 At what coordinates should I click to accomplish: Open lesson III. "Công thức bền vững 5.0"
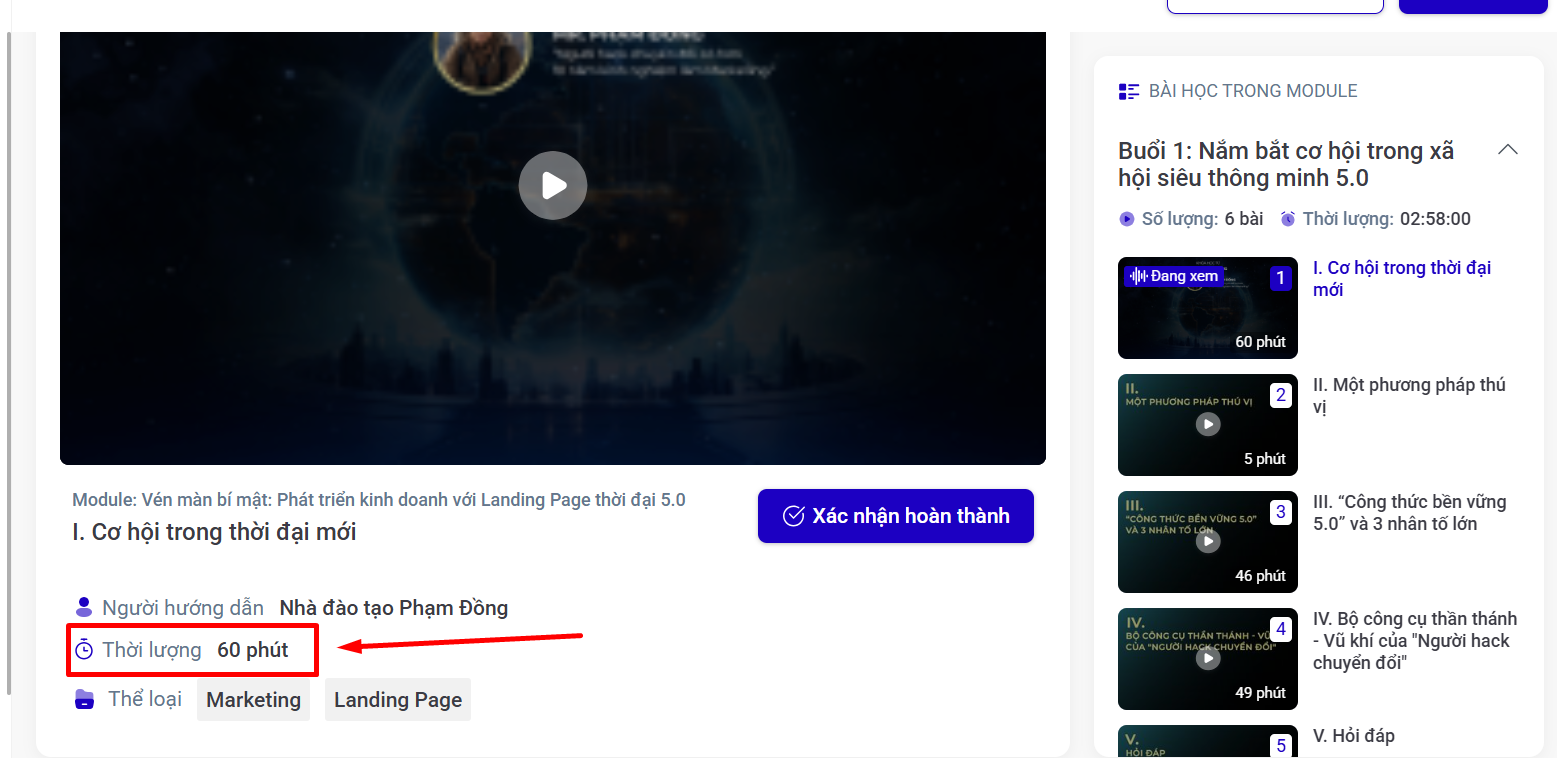coord(1409,513)
